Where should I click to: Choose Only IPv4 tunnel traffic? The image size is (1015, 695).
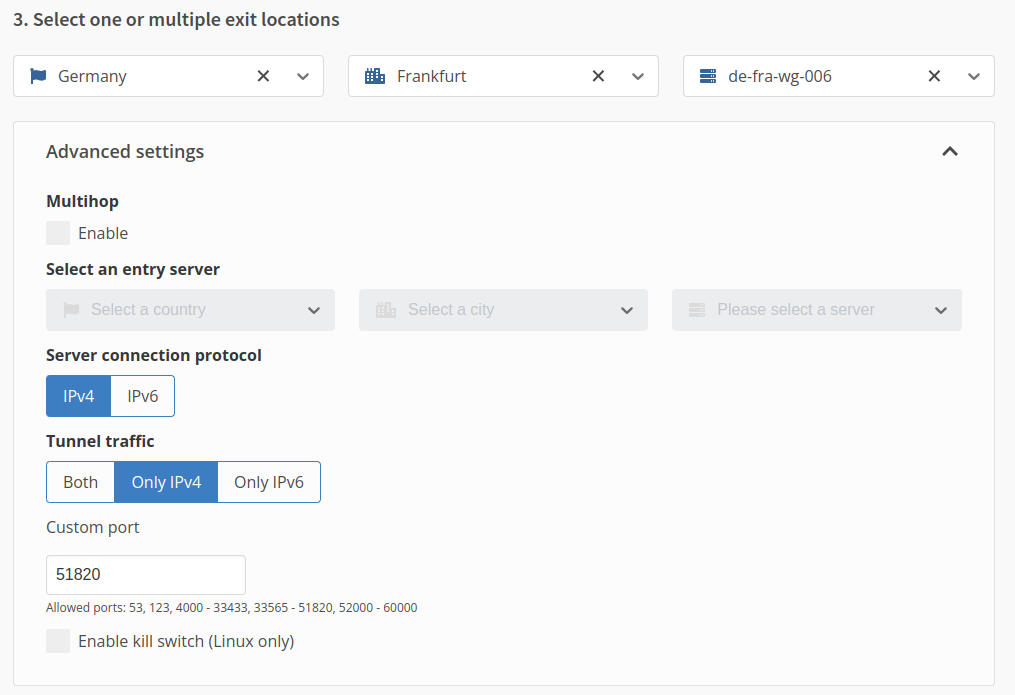pos(166,482)
